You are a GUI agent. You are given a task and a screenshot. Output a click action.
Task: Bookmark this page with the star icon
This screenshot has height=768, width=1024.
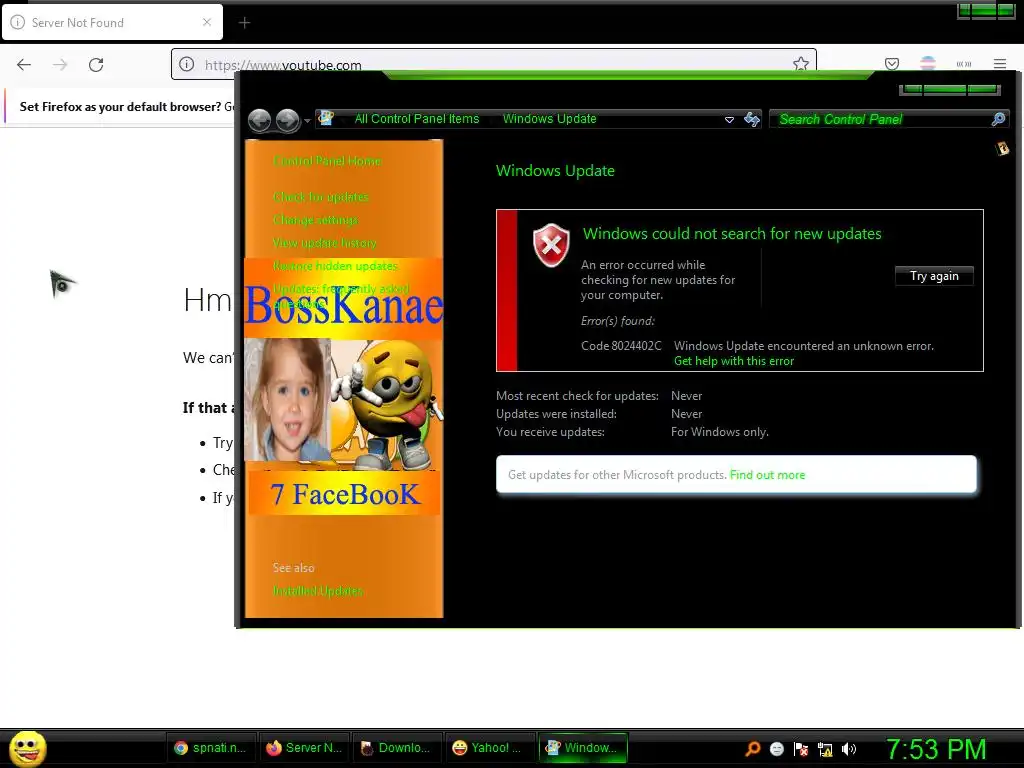(x=801, y=63)
